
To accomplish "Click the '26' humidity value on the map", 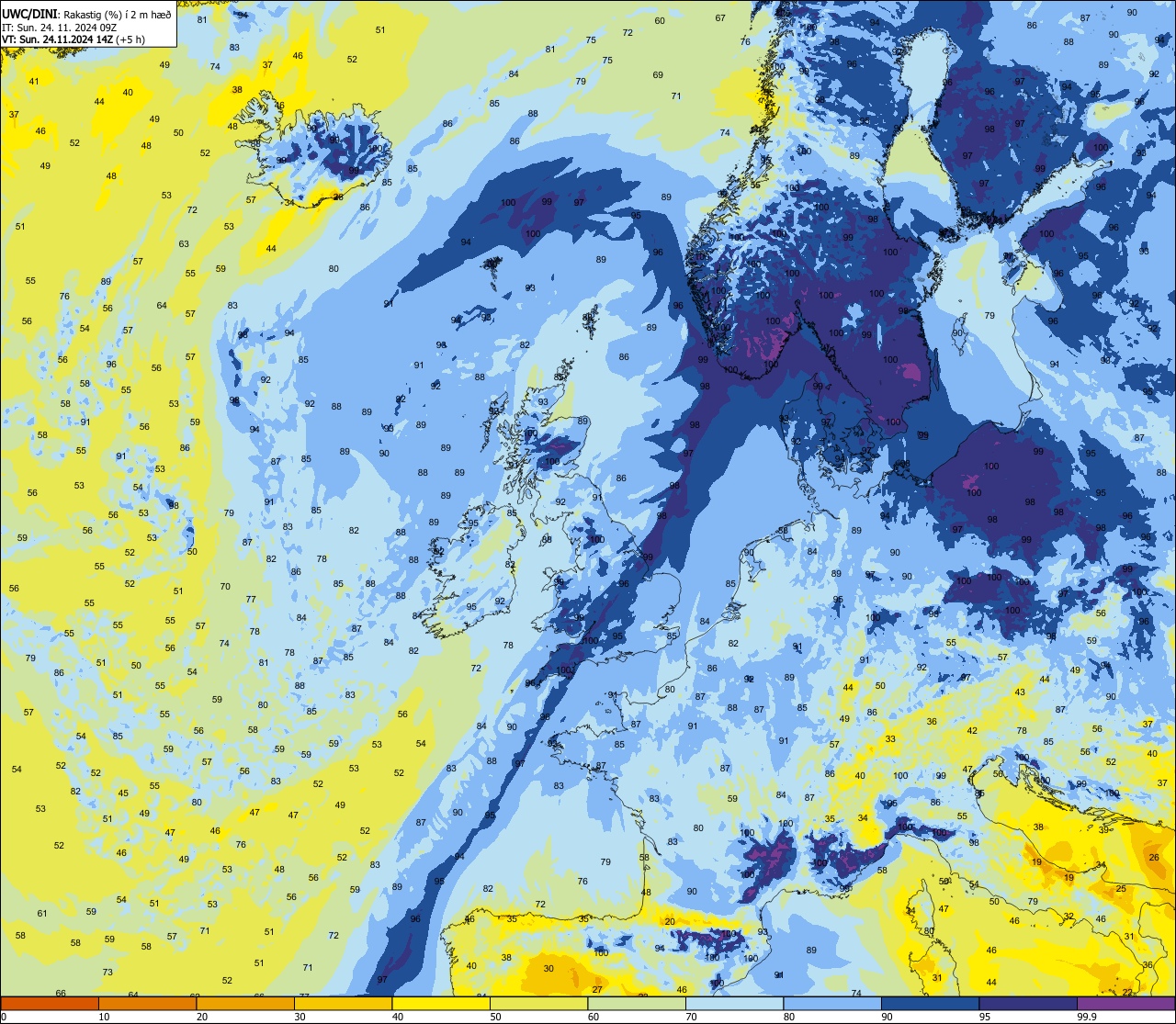I will click(1154, 857).
